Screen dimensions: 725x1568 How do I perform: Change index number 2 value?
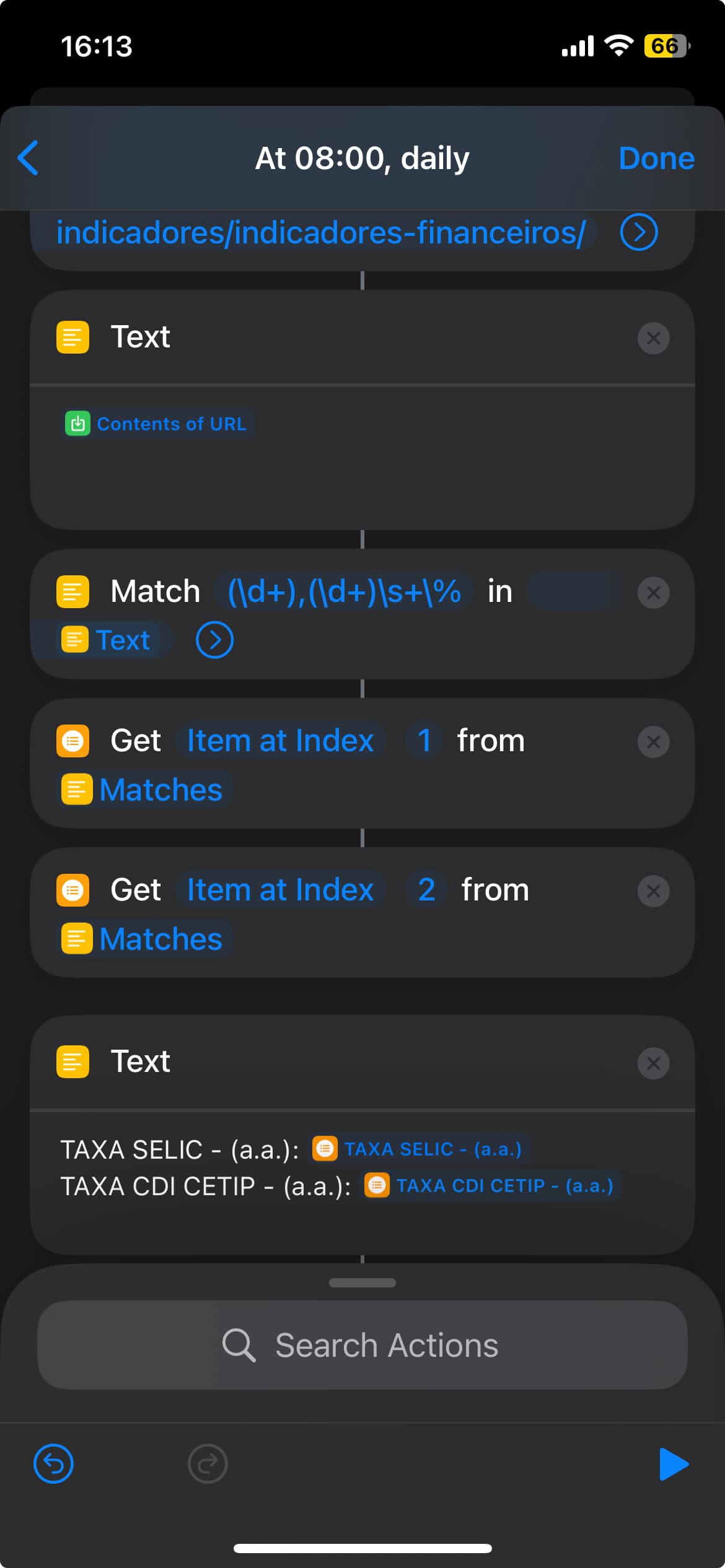click(426, 890)
